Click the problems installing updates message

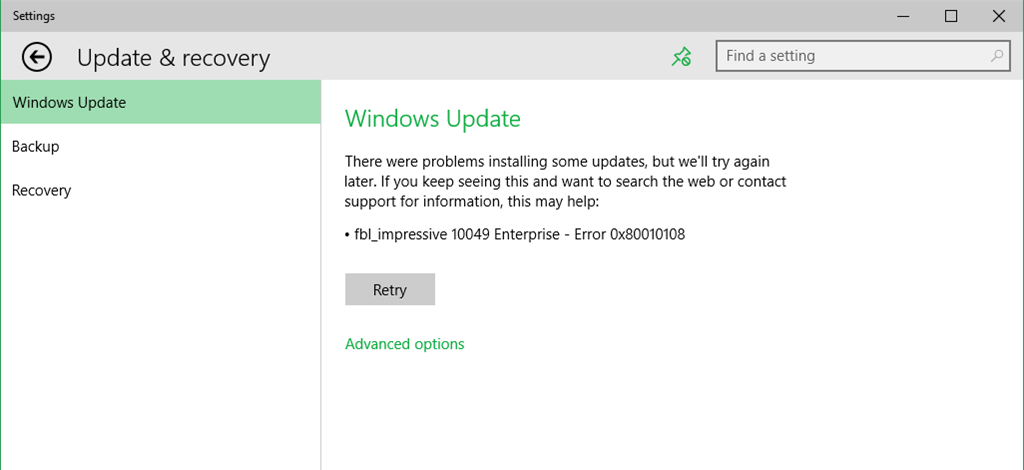pyautogui.click(x=566, y=181)
